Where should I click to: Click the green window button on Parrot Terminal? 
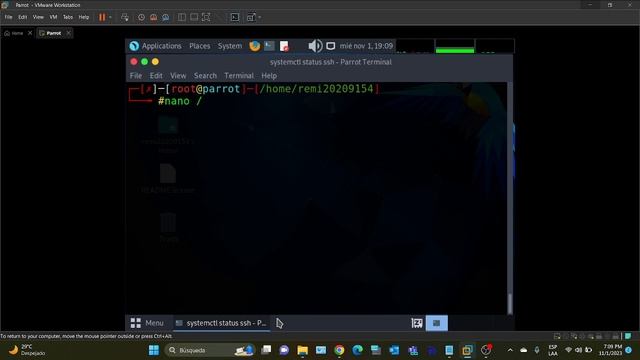point(144,62)
